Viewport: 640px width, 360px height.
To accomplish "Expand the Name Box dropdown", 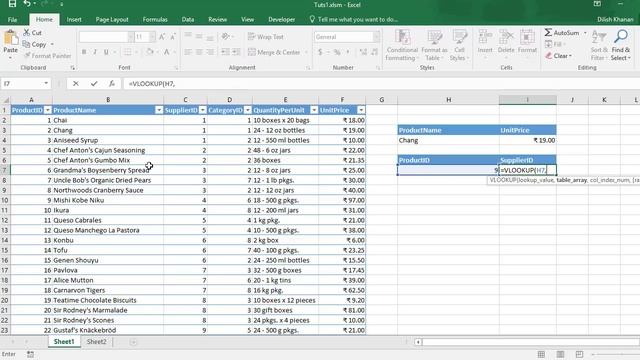I will pos(46,83).
